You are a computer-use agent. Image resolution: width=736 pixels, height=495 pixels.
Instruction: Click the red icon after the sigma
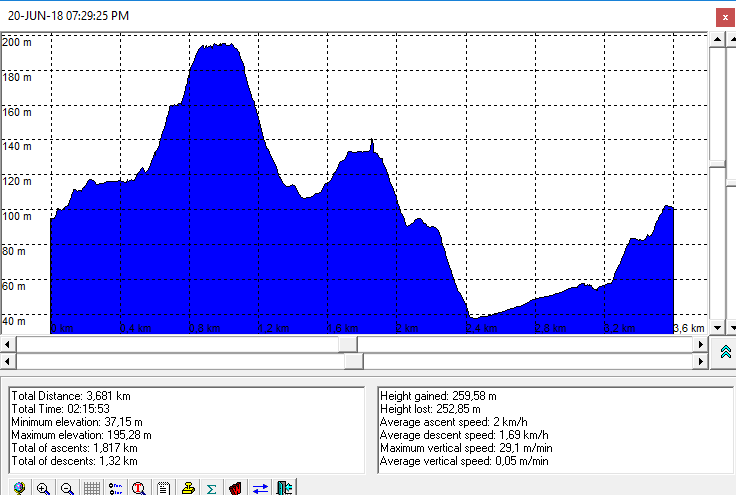236,488
